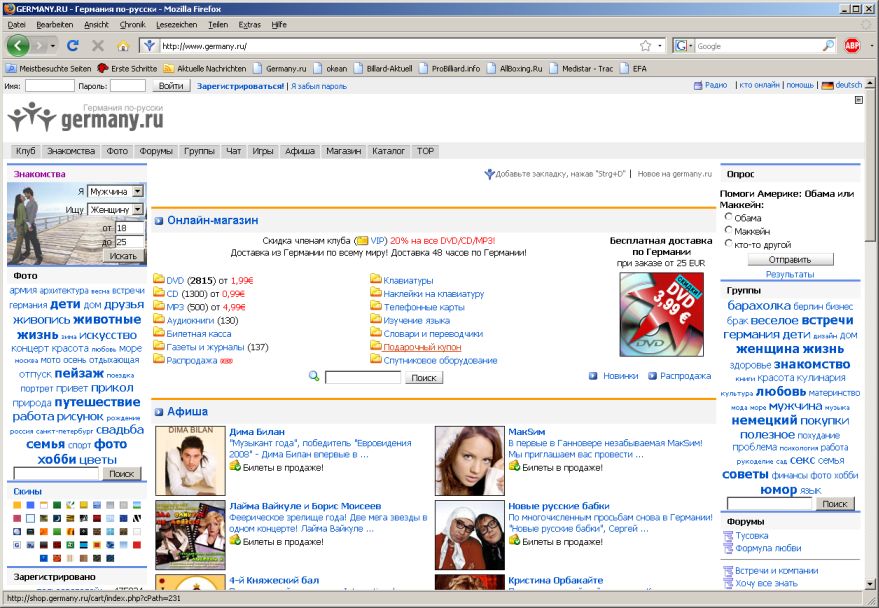Open the Adblock Plus ABP icon
The image size is (879, 608).
click(x=852, y=46)
